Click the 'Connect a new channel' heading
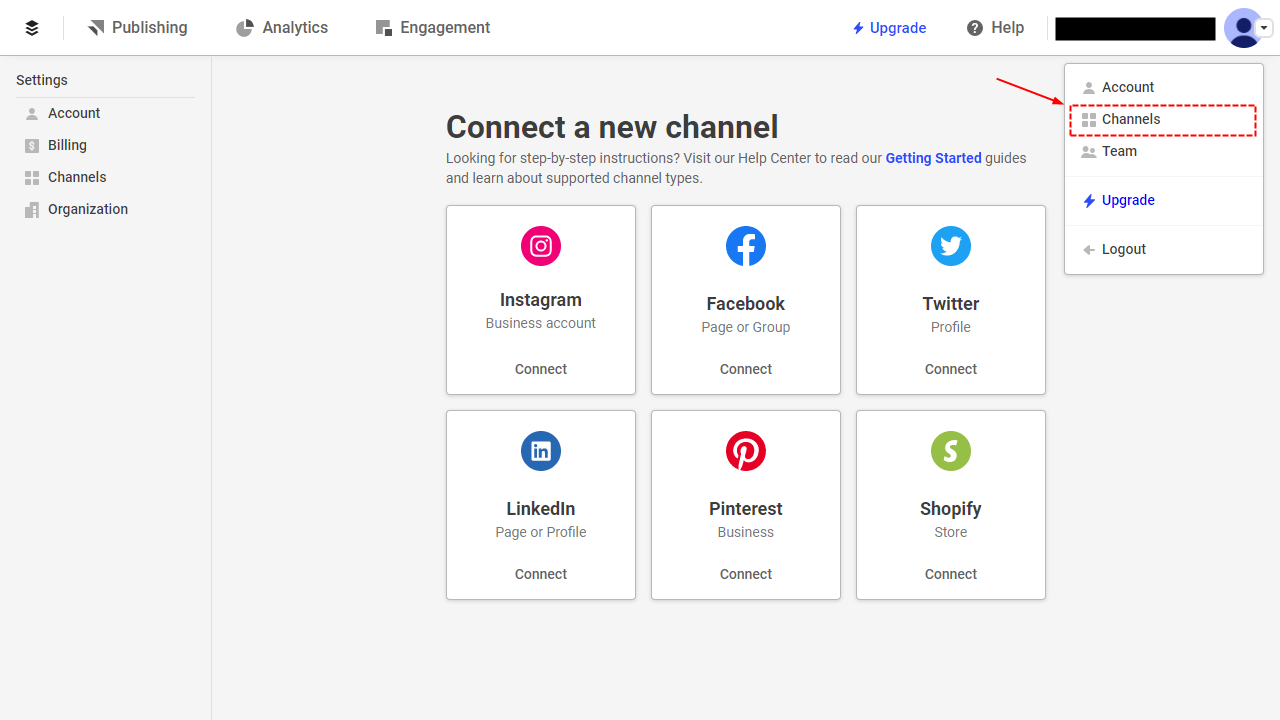 tap(612, 127)
